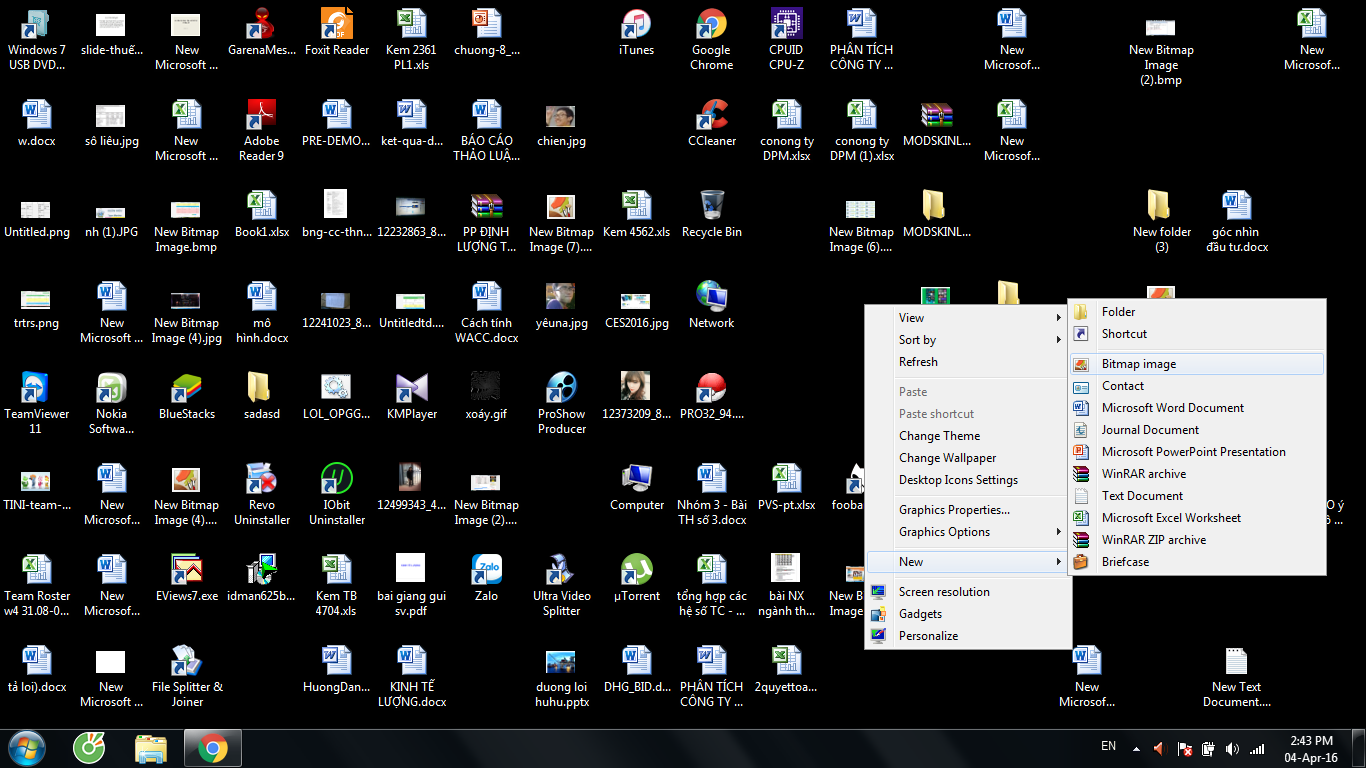Select the Revo Uninstaller desktop icon
The height and width of the screenshot is (768, 1366).
[x=262, y=495]
